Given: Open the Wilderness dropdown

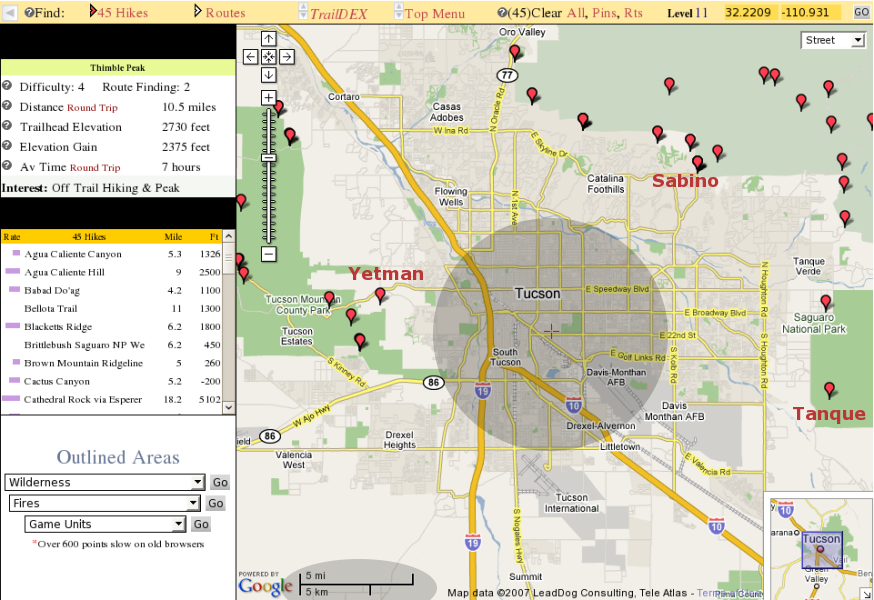Looking at the screenshot, I should pos(105,482).
